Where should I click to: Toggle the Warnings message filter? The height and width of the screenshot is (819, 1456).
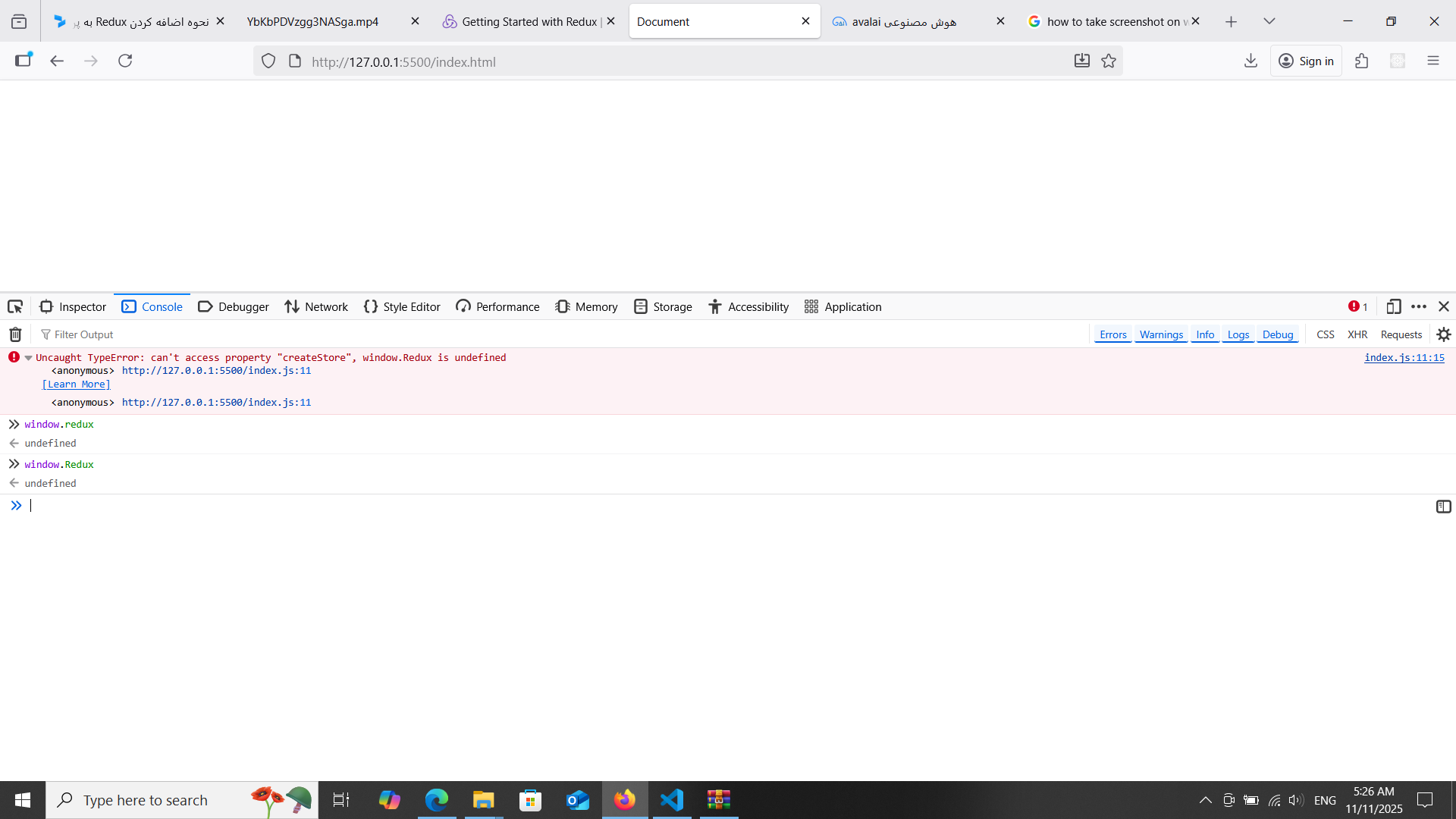pos(1161,334)
